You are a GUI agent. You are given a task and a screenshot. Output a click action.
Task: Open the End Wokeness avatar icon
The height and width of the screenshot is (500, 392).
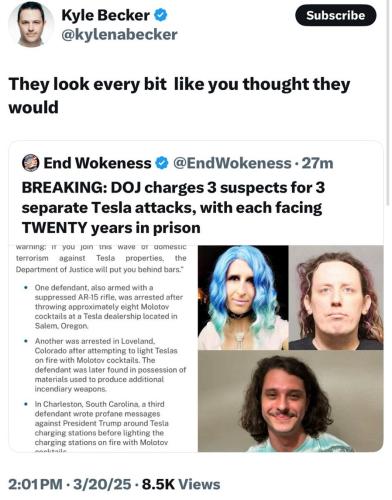coord(30,164)
